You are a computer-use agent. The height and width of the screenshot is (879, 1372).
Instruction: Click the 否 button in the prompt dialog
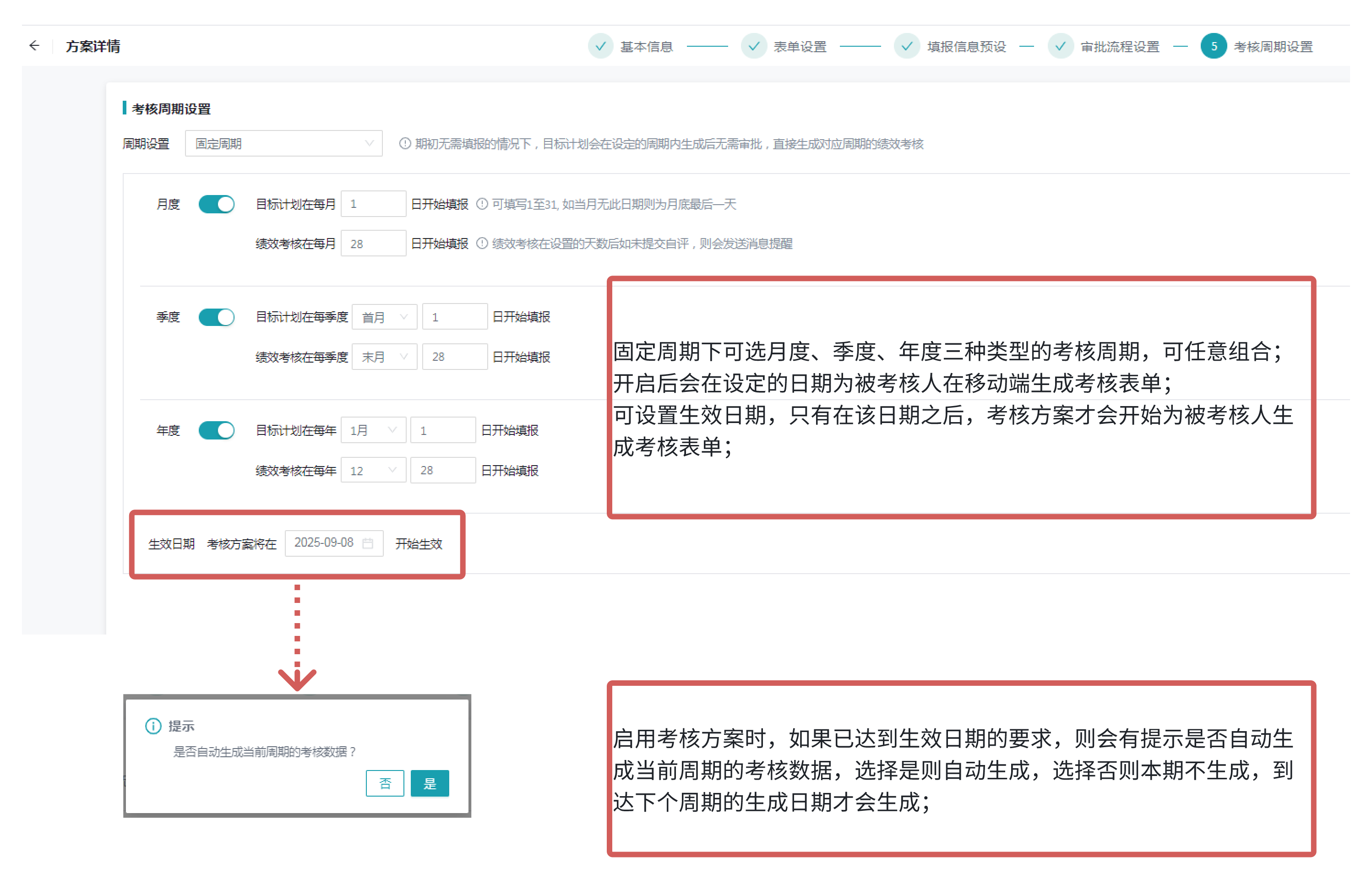[385, 783]
